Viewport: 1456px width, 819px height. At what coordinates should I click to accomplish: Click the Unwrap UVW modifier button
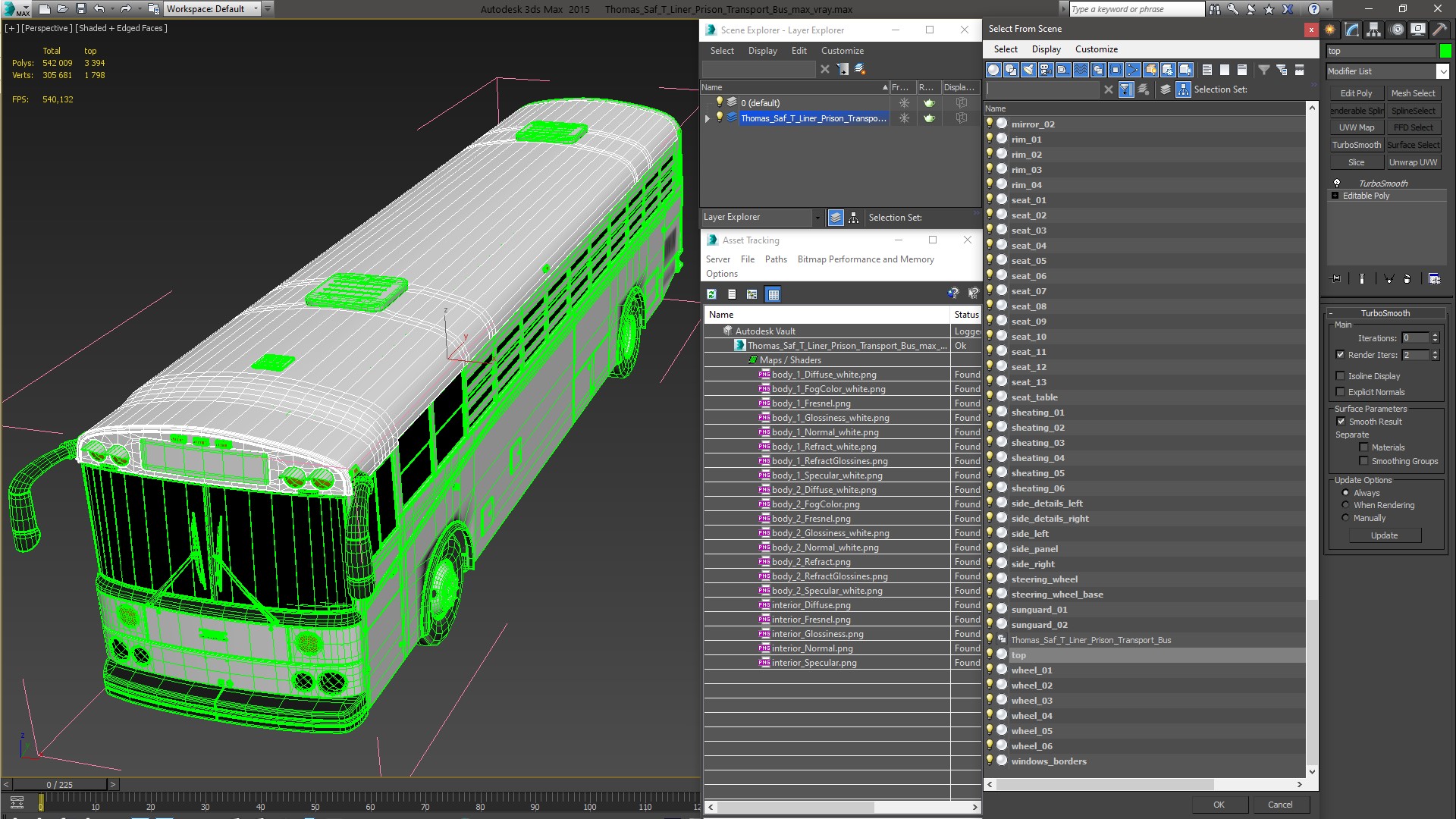[1413, 162]
